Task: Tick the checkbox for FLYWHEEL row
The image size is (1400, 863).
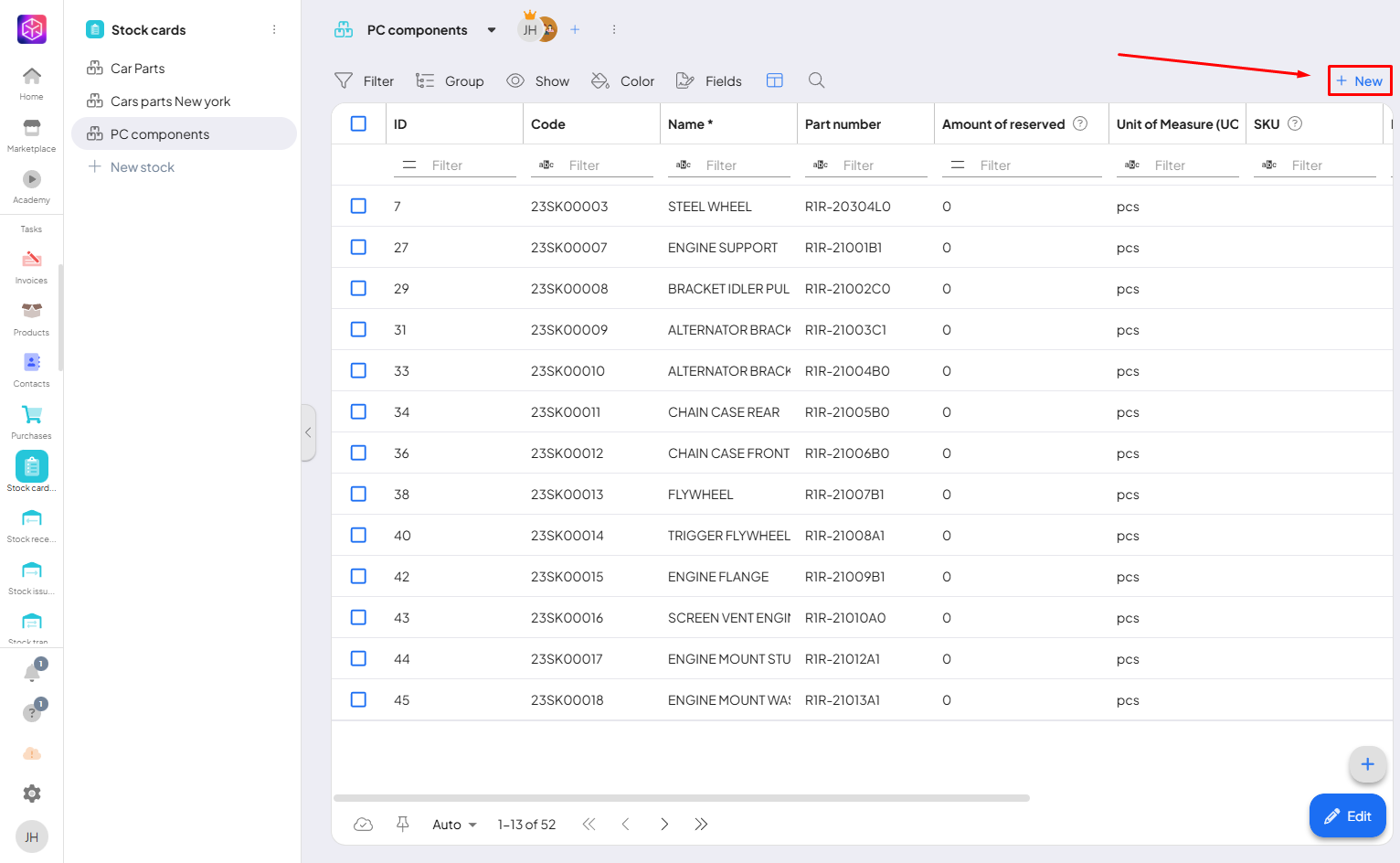Action: click(x=358, y=494)
